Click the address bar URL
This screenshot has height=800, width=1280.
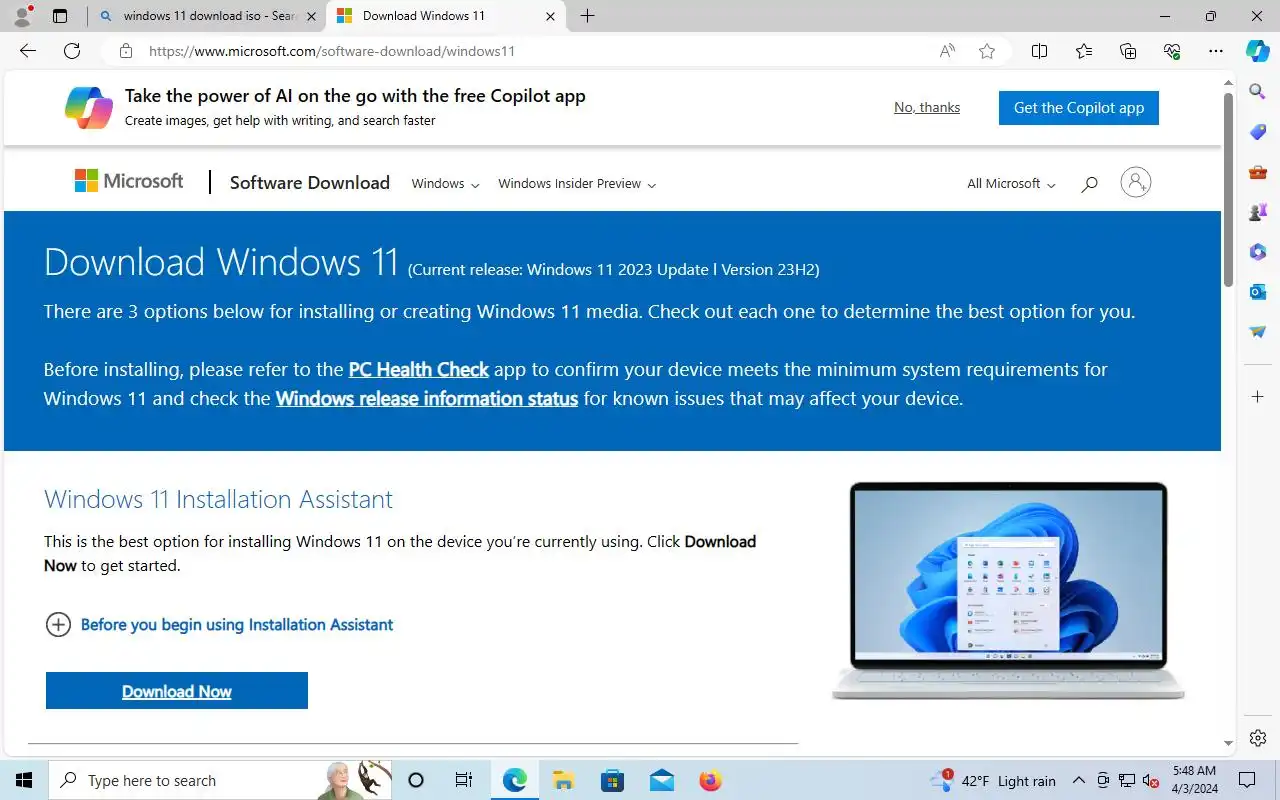tap(332, 51)
